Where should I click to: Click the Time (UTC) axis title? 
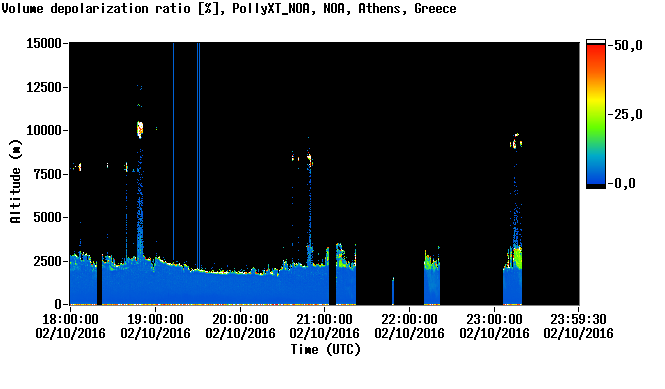325,350
